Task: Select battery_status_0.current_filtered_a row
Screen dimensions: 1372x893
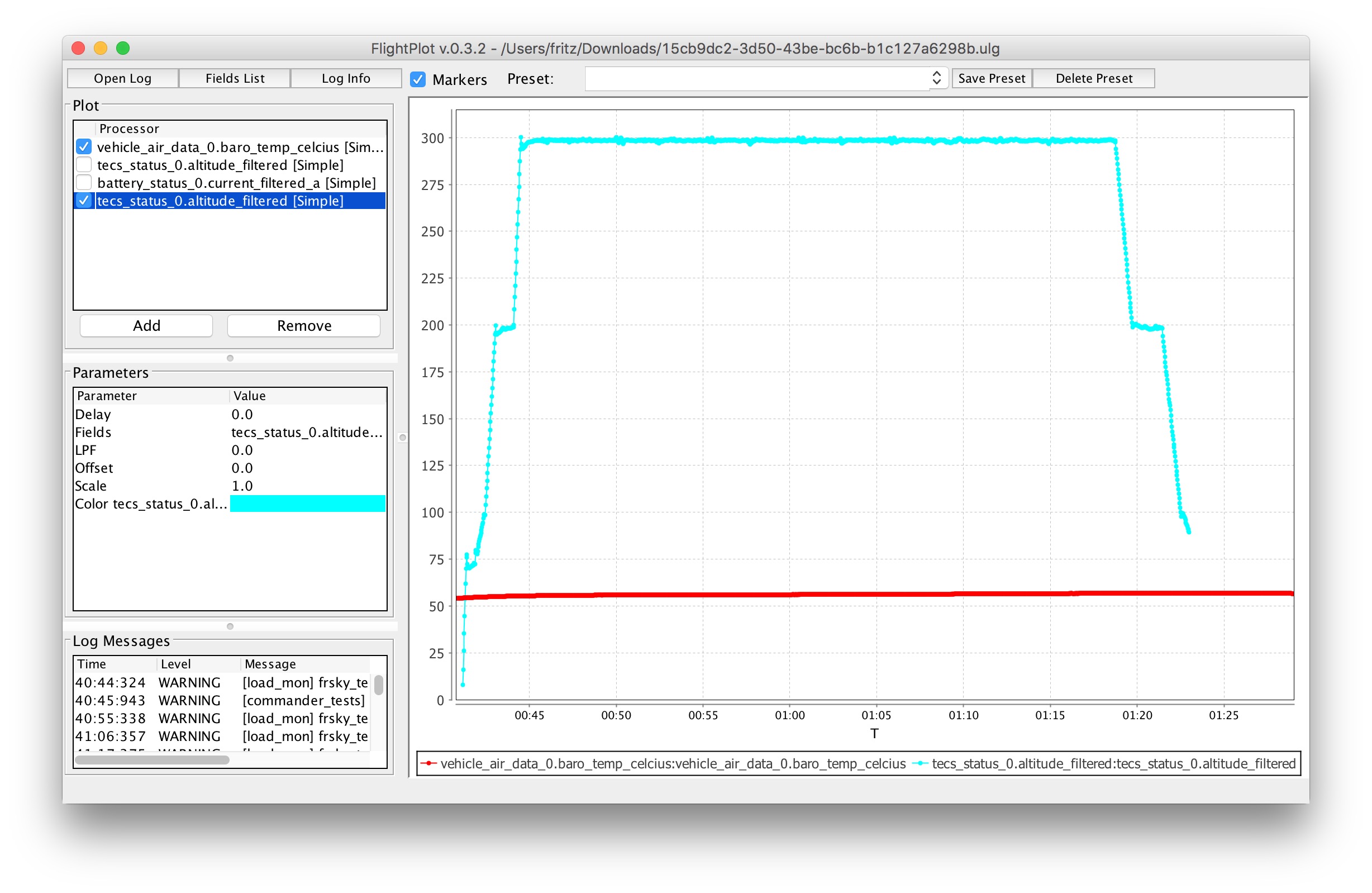Action: click(236, 183)
